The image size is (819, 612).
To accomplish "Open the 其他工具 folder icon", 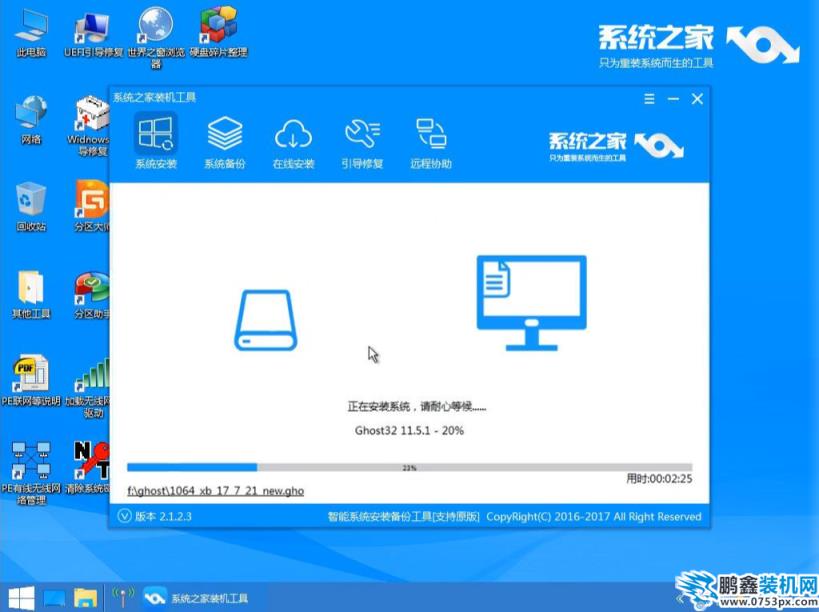I will [x=31, y=294].
